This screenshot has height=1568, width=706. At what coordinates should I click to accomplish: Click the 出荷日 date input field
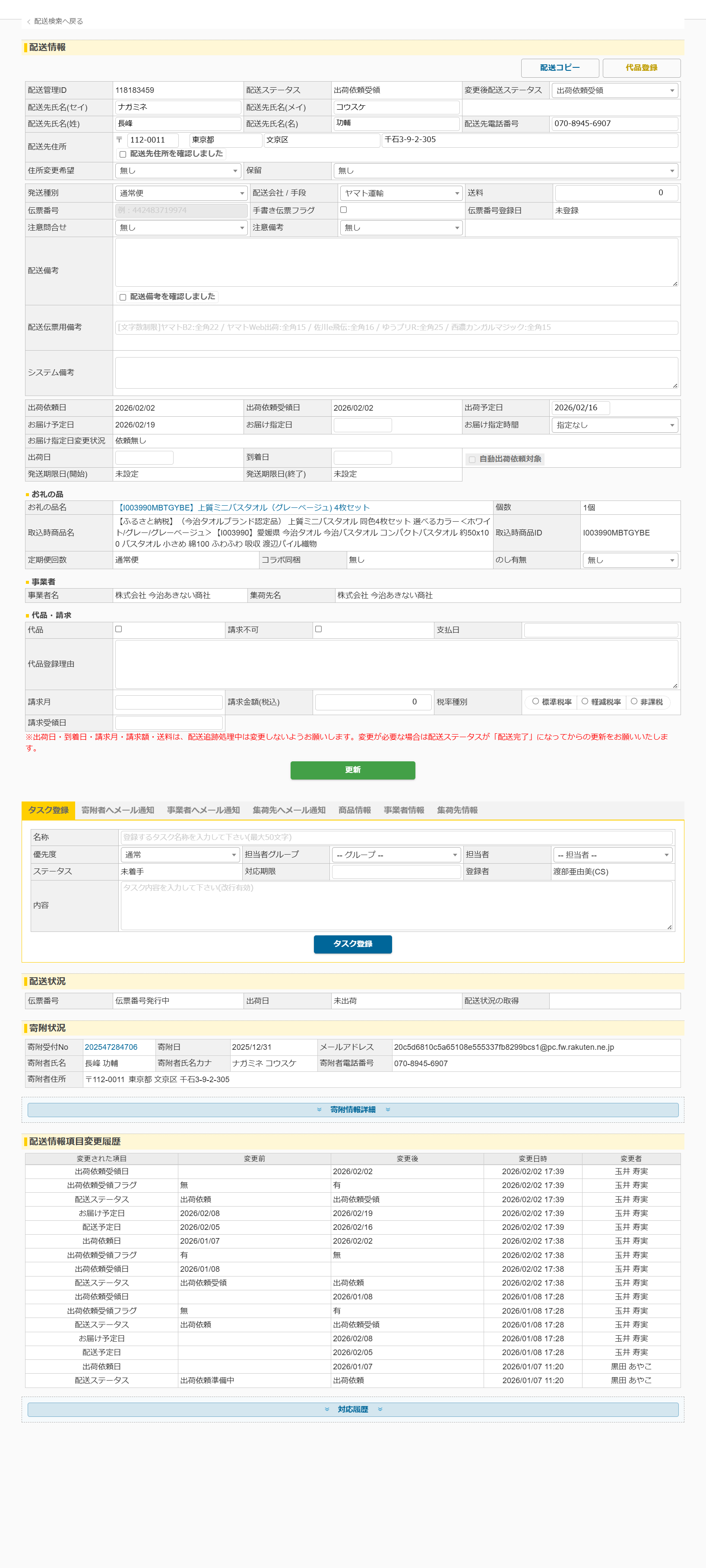pos(144,458)
